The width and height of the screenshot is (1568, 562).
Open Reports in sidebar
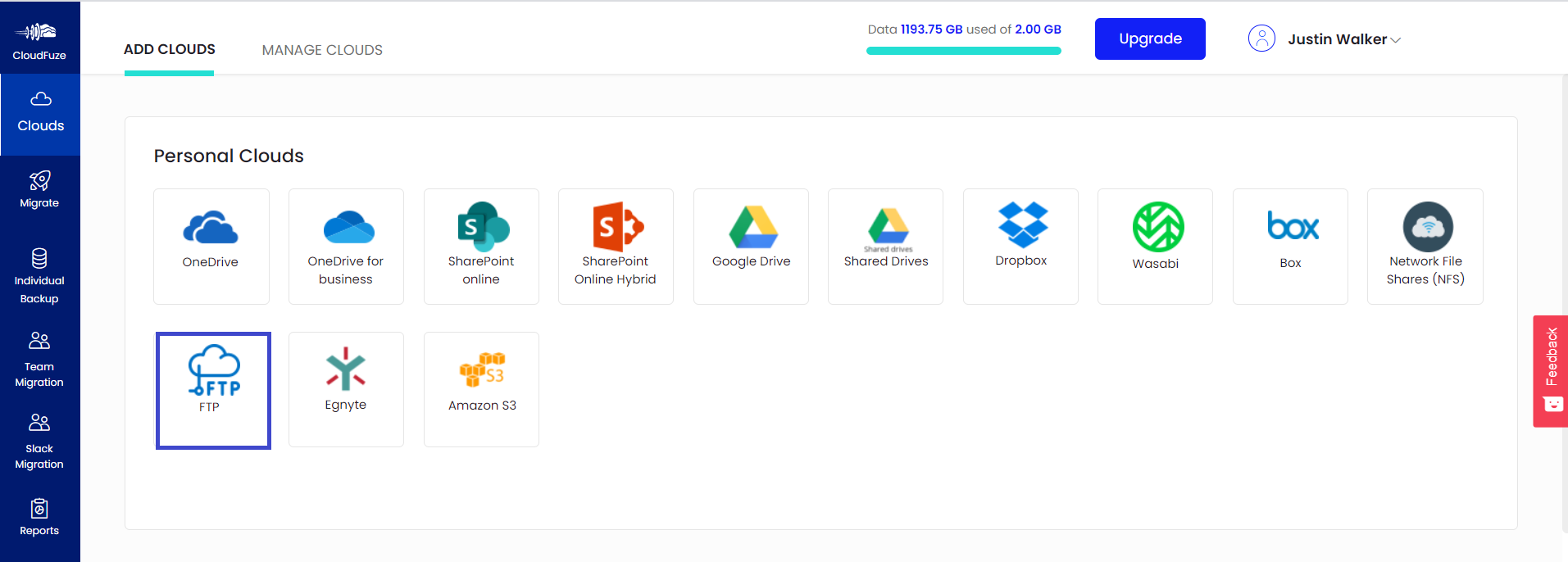39,517
